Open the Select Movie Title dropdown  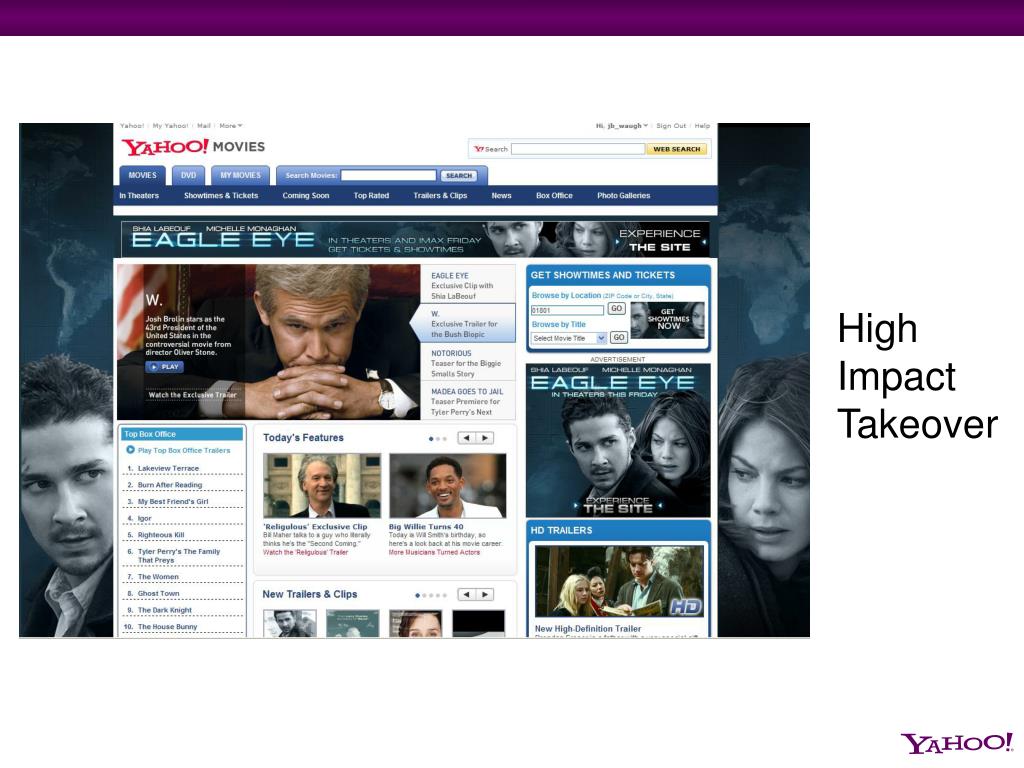(569, 338)
